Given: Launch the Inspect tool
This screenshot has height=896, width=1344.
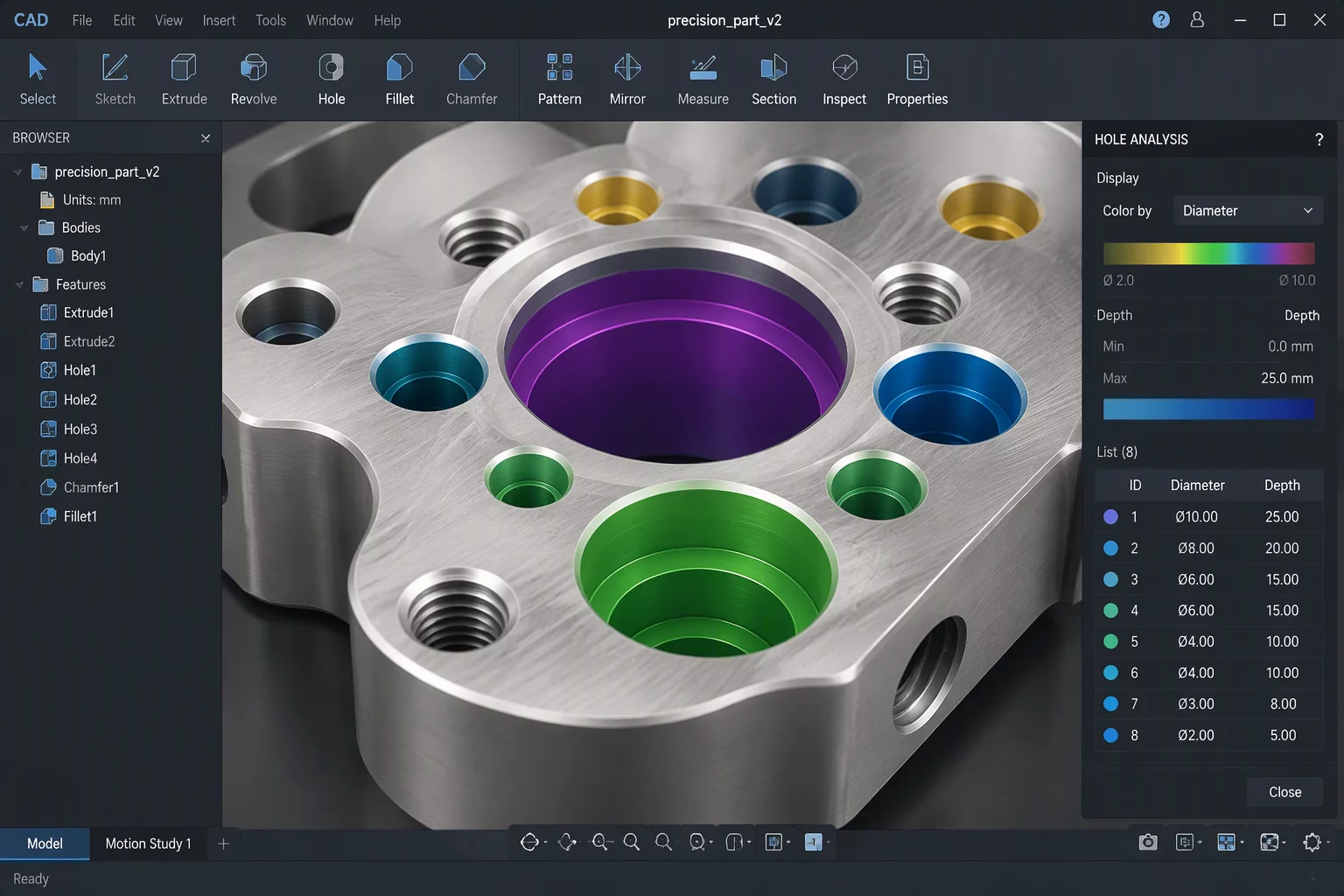Looking at the screenshot, I should tap(844, 80).
